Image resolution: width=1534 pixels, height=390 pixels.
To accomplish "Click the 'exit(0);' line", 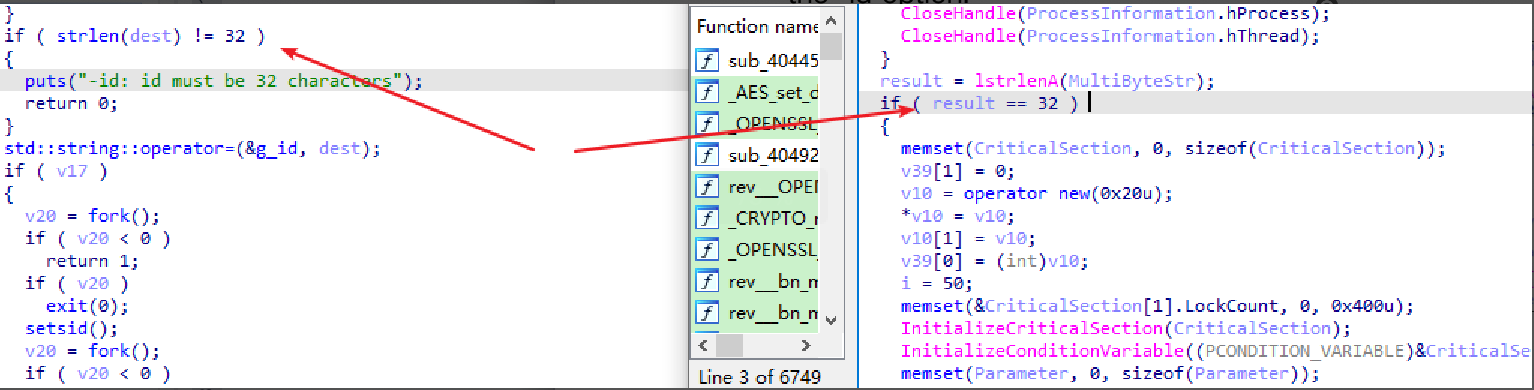I will point(87,306).
